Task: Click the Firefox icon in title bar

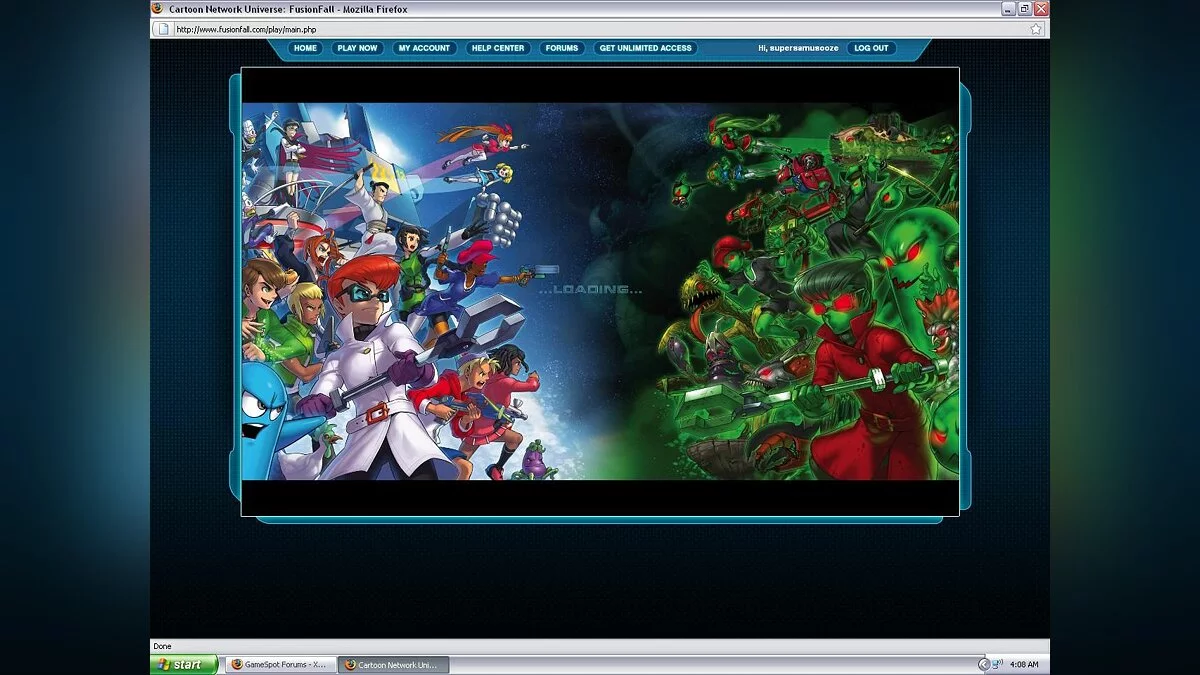Action: click(157, 9)
